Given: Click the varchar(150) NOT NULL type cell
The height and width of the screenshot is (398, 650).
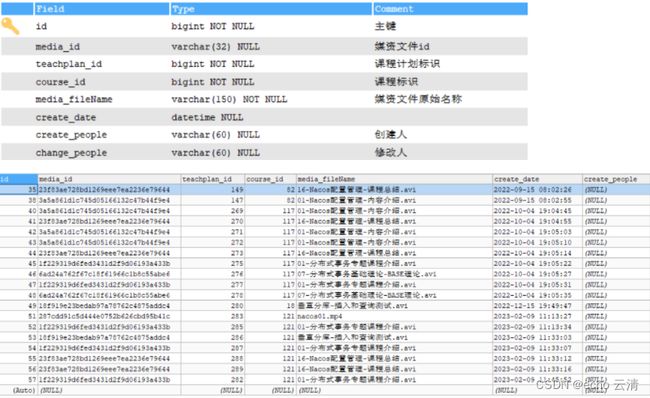Looking at the screenshot, I should pos(229,100).
